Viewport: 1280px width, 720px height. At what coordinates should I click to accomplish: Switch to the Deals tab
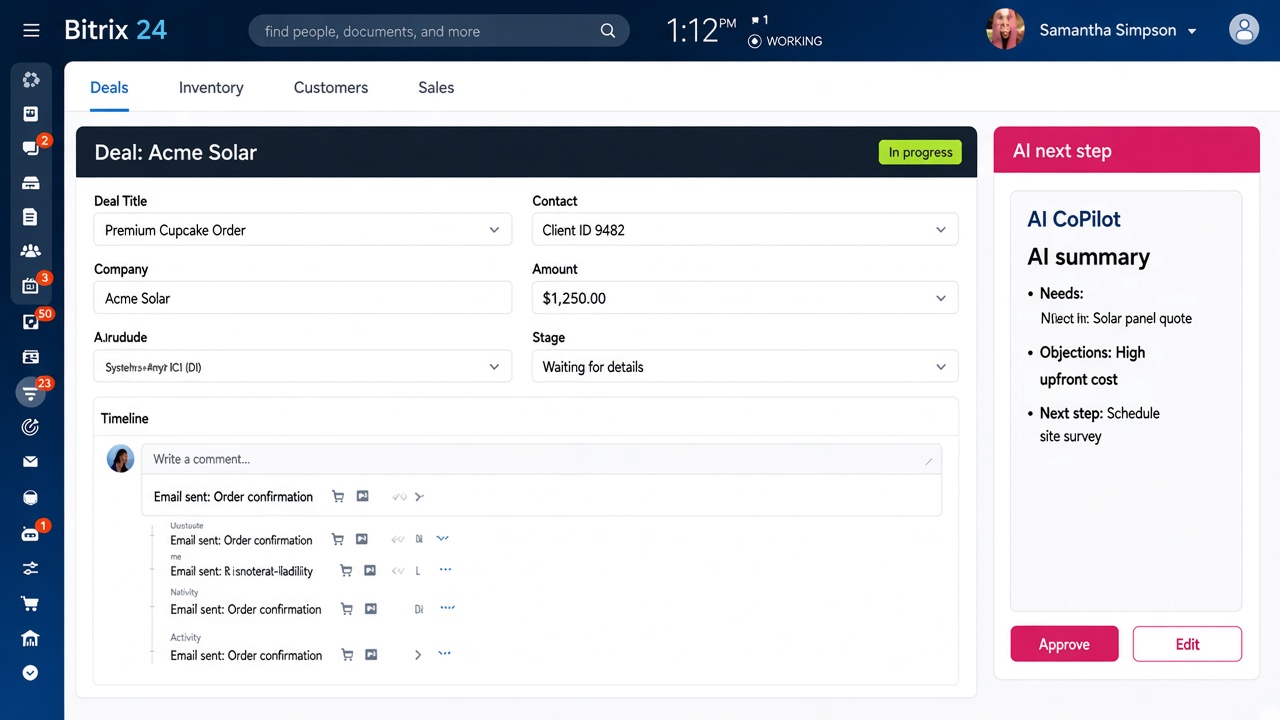pyautogui.click(x=109, y=88)
